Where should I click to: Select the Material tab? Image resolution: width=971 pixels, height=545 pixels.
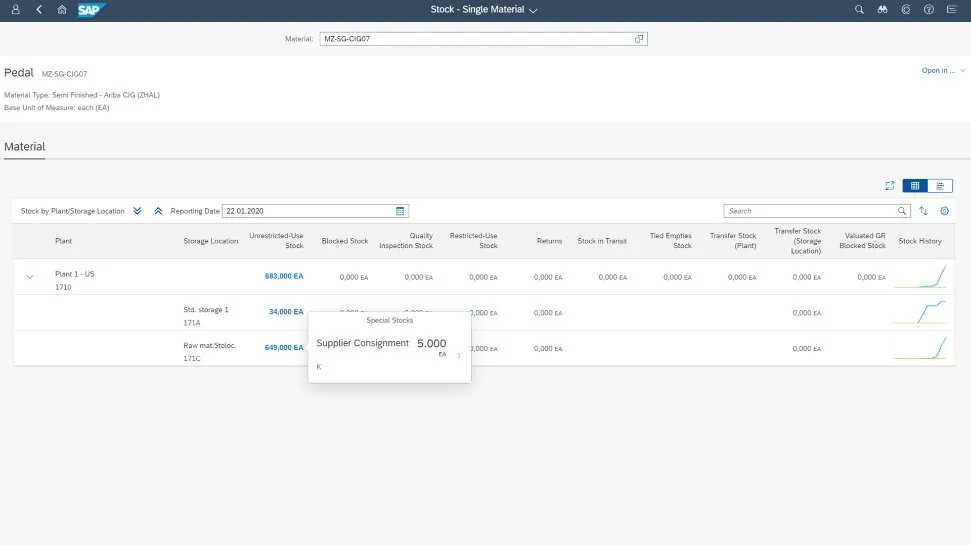pyautogui.click(x=25, y=147)
